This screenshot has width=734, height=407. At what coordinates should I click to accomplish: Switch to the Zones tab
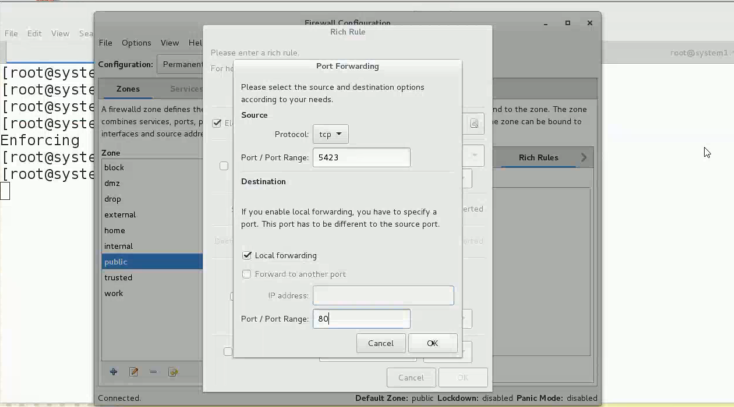tap(128, 89)
